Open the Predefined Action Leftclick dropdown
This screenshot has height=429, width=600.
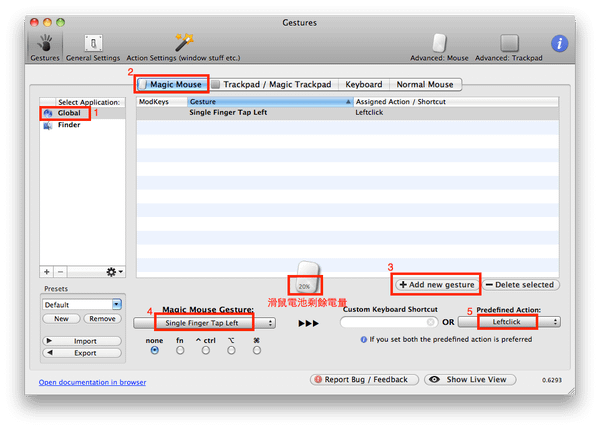click(509, 322)
